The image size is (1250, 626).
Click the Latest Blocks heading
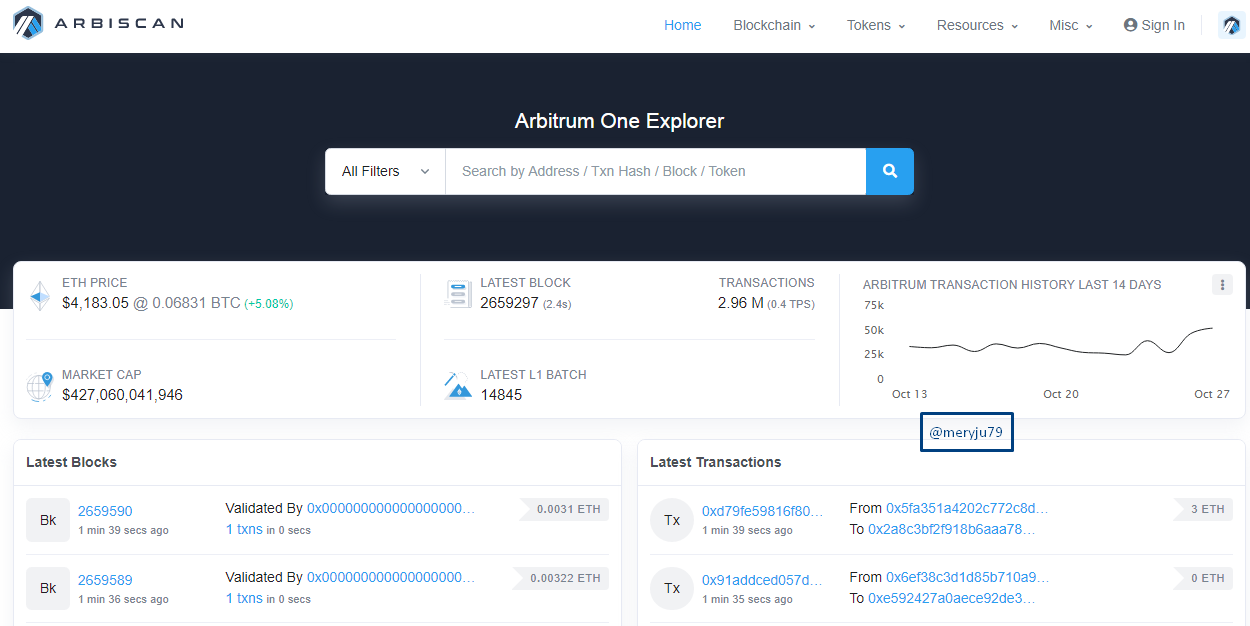point(71,462)
